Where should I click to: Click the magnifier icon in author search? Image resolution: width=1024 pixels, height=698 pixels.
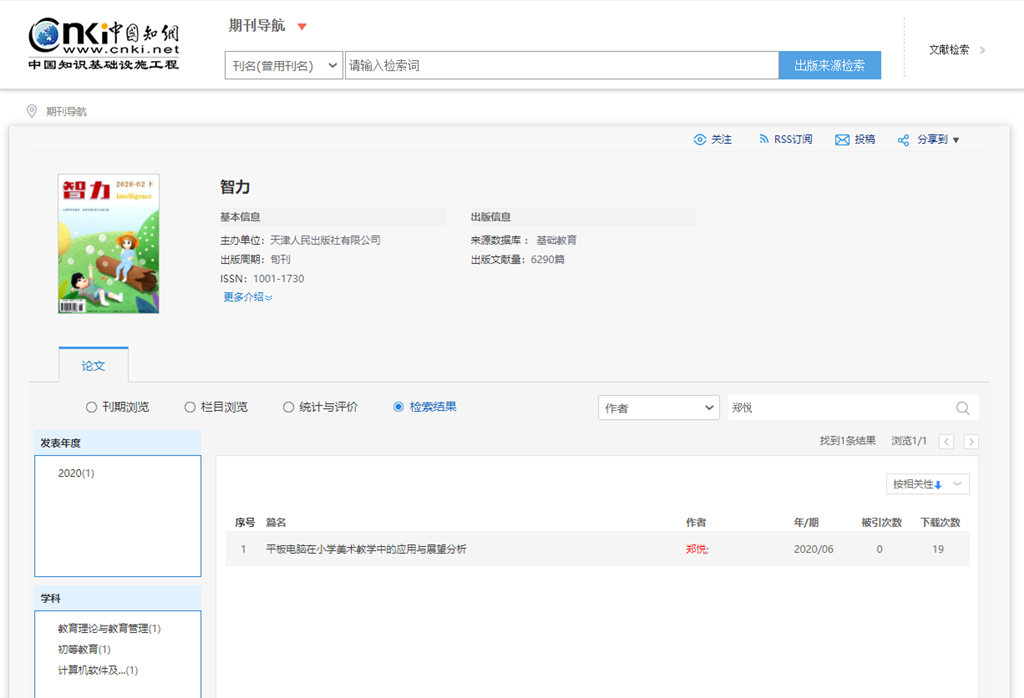[963, 408]
